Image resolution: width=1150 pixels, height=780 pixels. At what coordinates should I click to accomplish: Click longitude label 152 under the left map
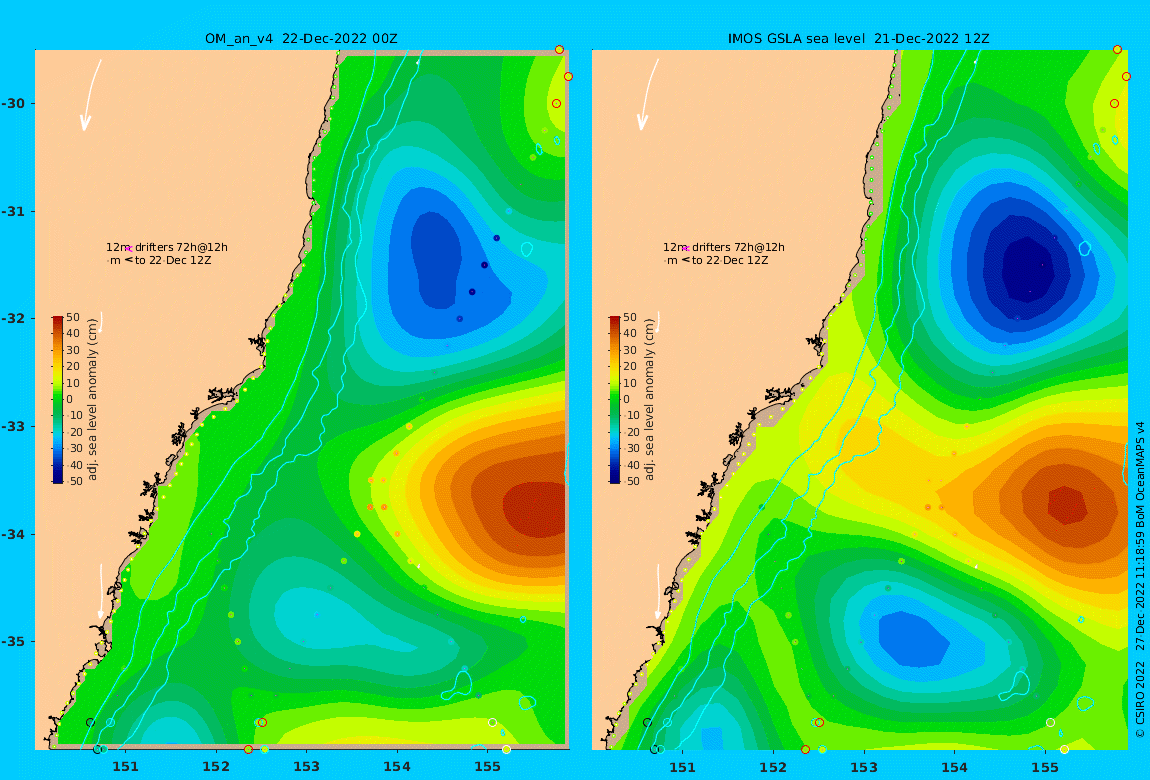216,768
